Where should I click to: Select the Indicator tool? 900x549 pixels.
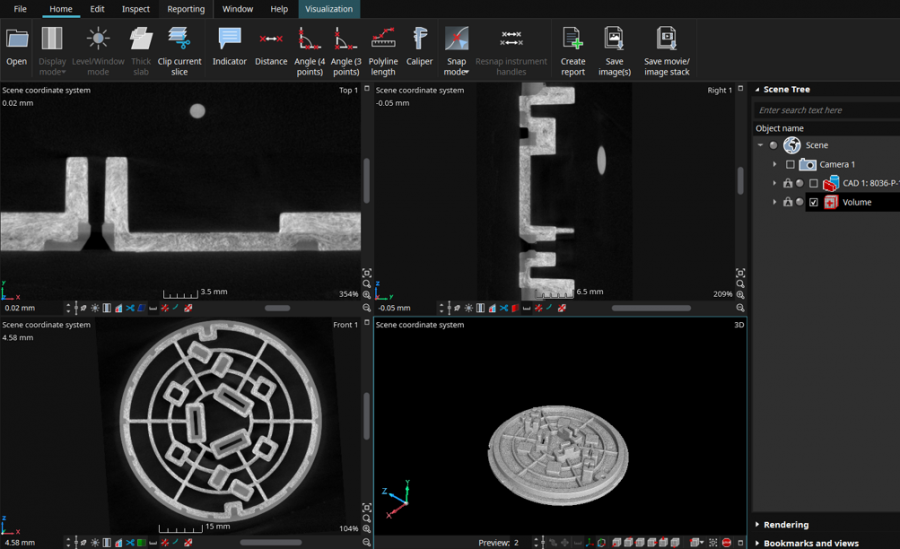(x=229, y=48)
